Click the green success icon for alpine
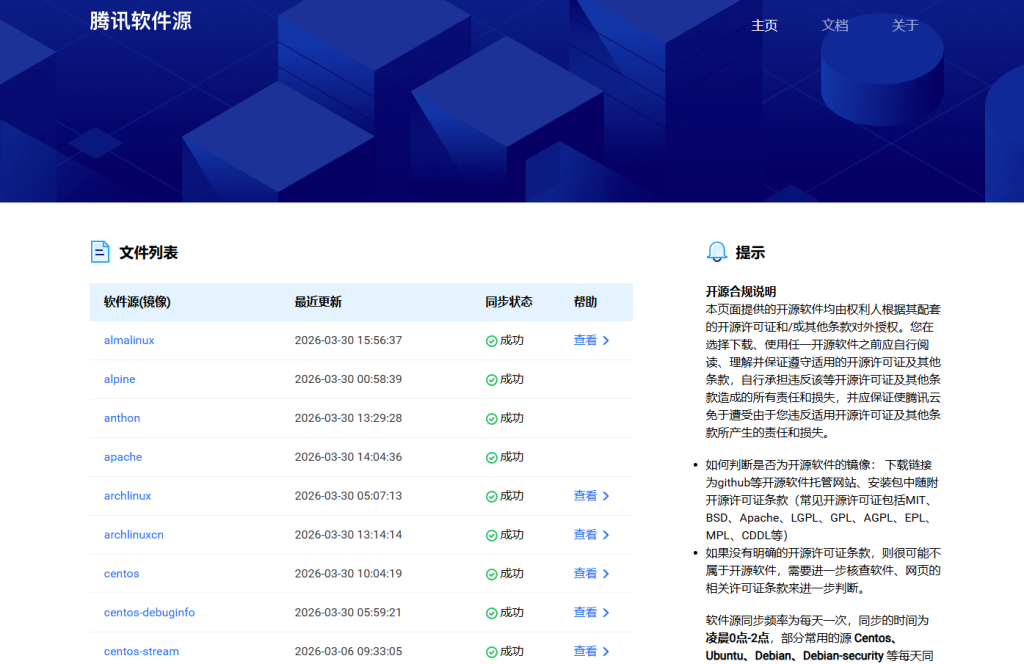This screenshot has width=1024, height=664. (x=491, y=380)
